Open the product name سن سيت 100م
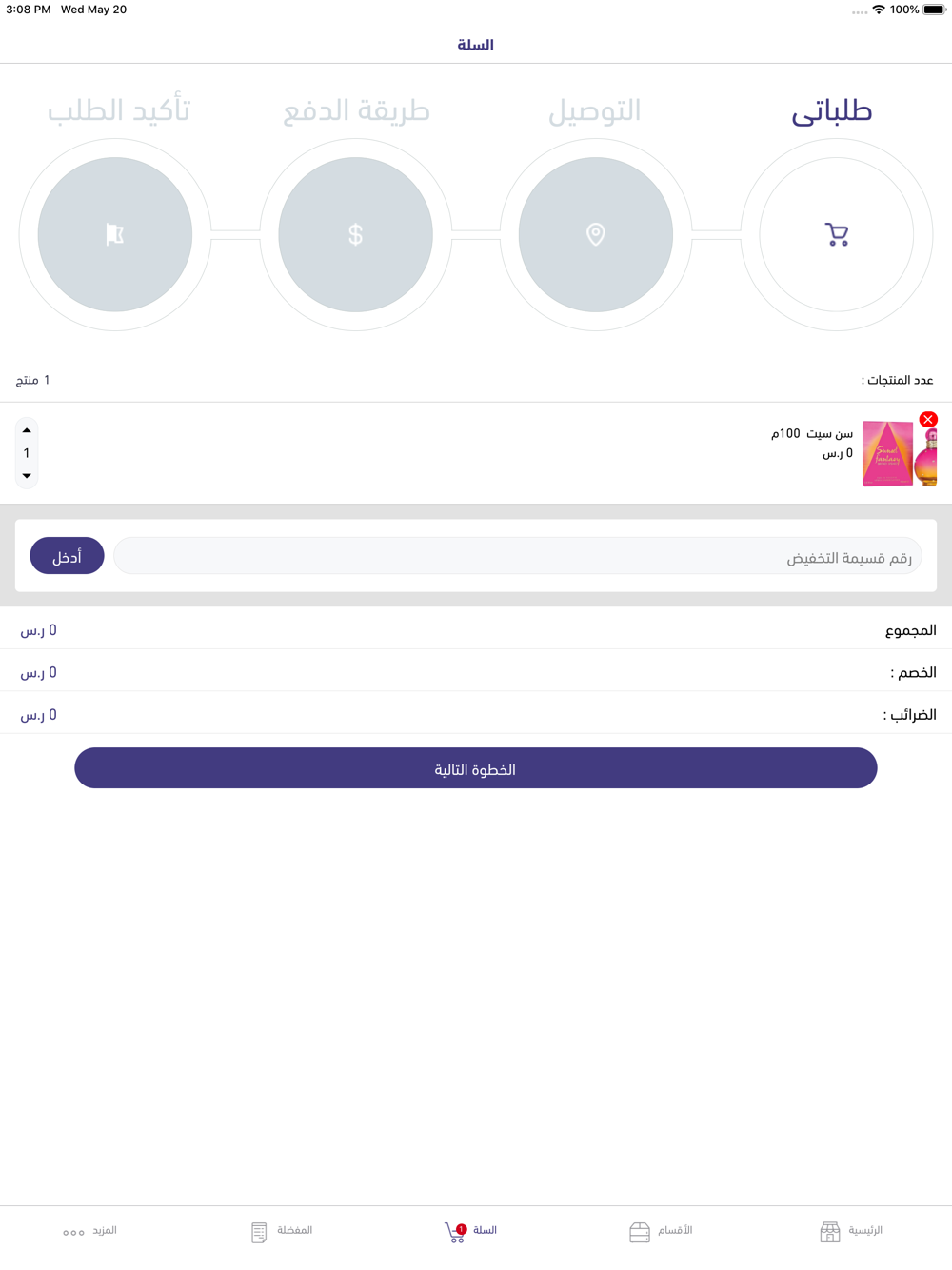Viewport: 952px width, 1270px height. coord(812,434)
